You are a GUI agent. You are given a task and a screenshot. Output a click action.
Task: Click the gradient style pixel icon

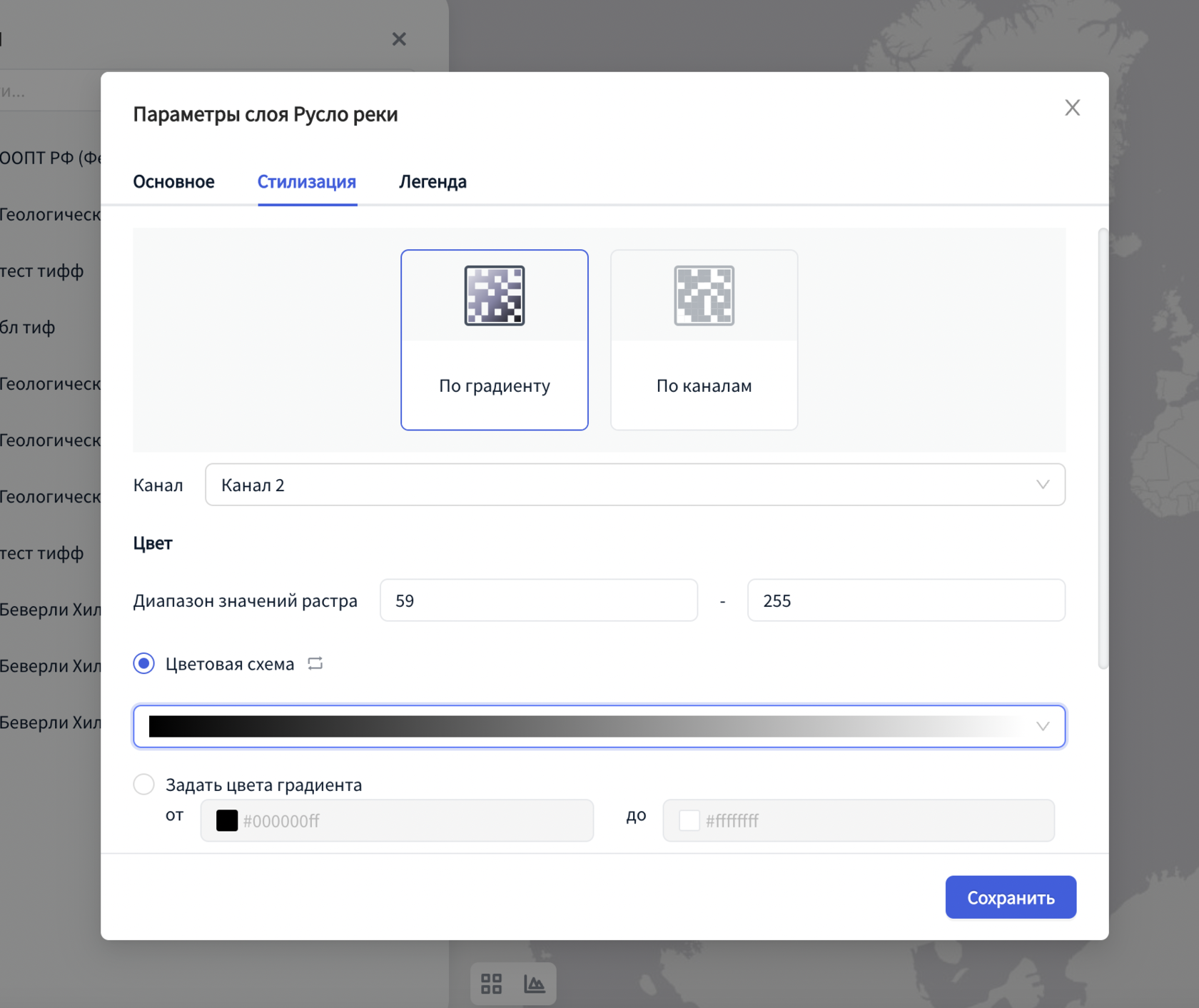pos(494,296)
